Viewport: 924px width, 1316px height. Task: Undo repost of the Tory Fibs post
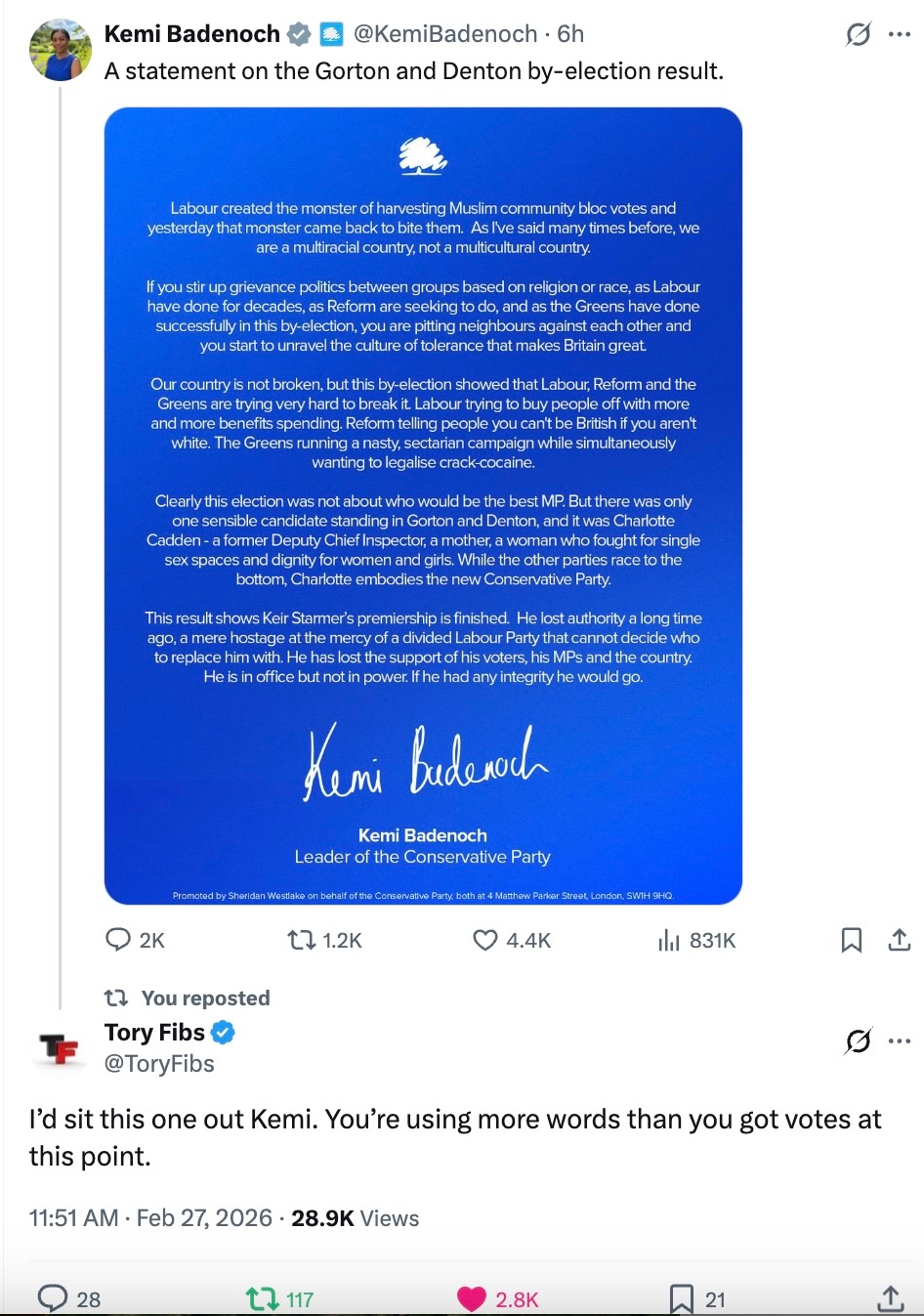tap(262, 1298)
